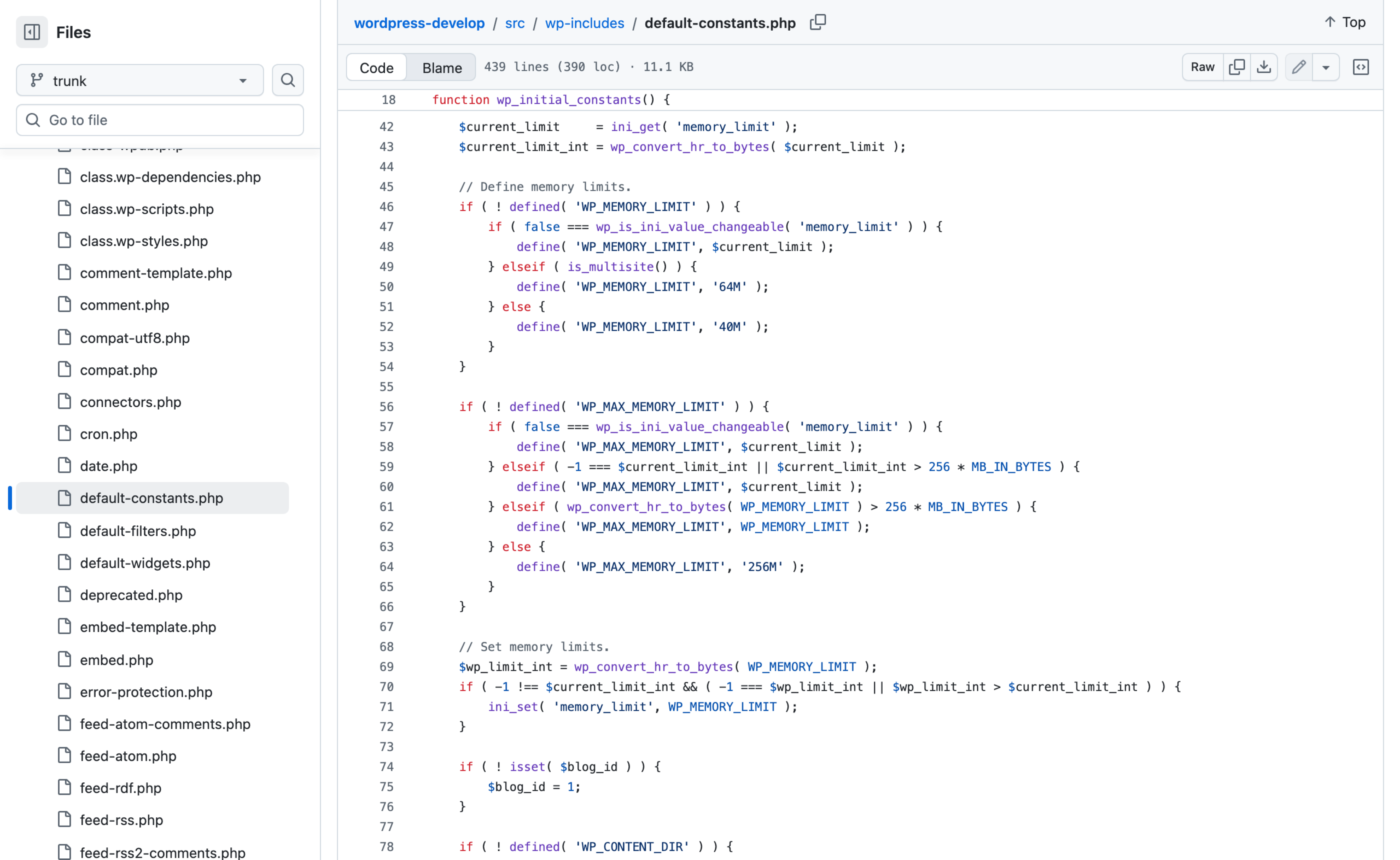The height and width of the screenshot is (860, 1400).
Task: Copy file path icon next to default-constants.php
Action: [818, 22]
